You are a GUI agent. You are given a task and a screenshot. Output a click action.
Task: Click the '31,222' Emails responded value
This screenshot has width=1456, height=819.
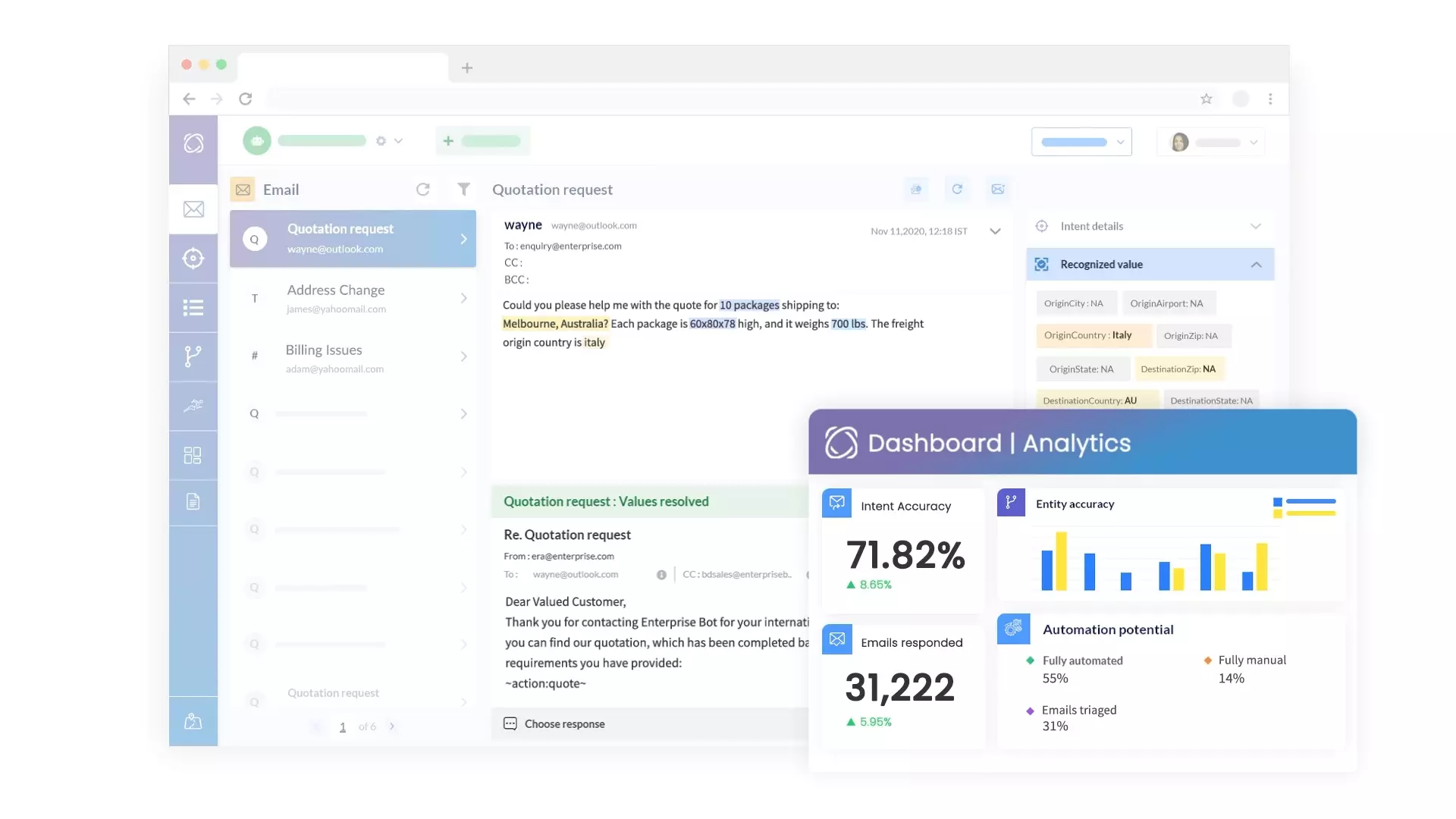click(899, 688)
